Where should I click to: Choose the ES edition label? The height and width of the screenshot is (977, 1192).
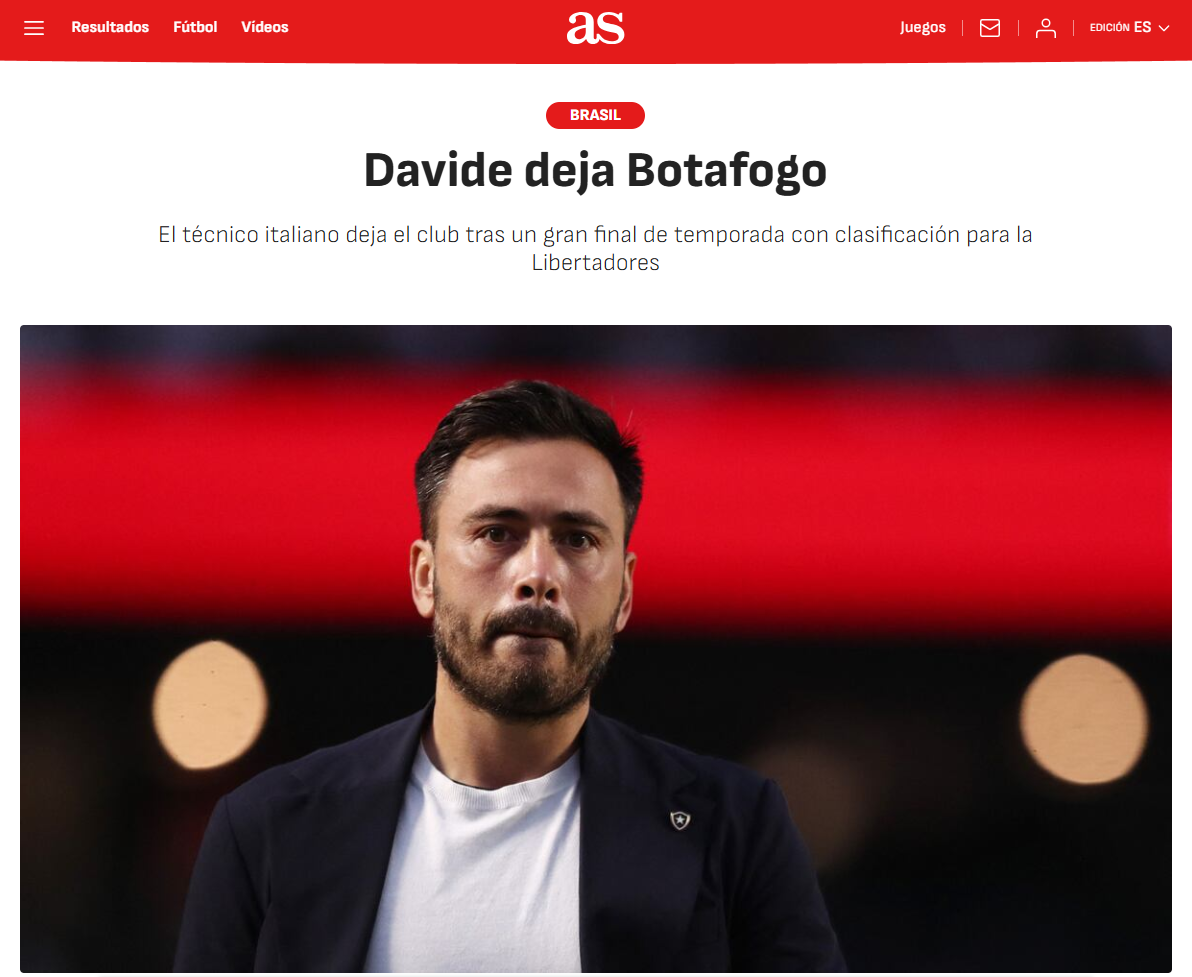click(x=1143, y=27)
